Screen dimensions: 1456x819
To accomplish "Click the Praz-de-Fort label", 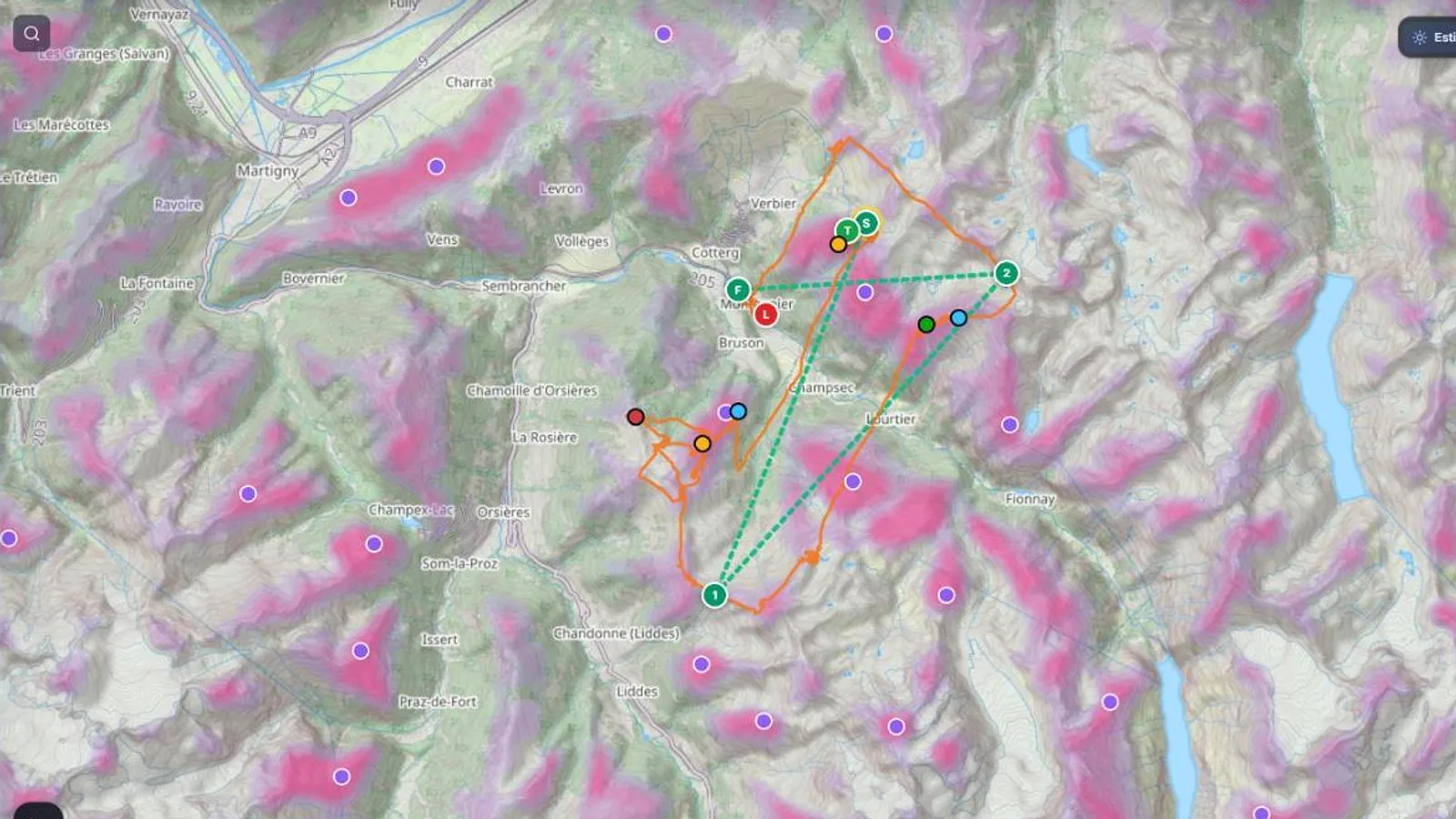I will tap(438, 702).
